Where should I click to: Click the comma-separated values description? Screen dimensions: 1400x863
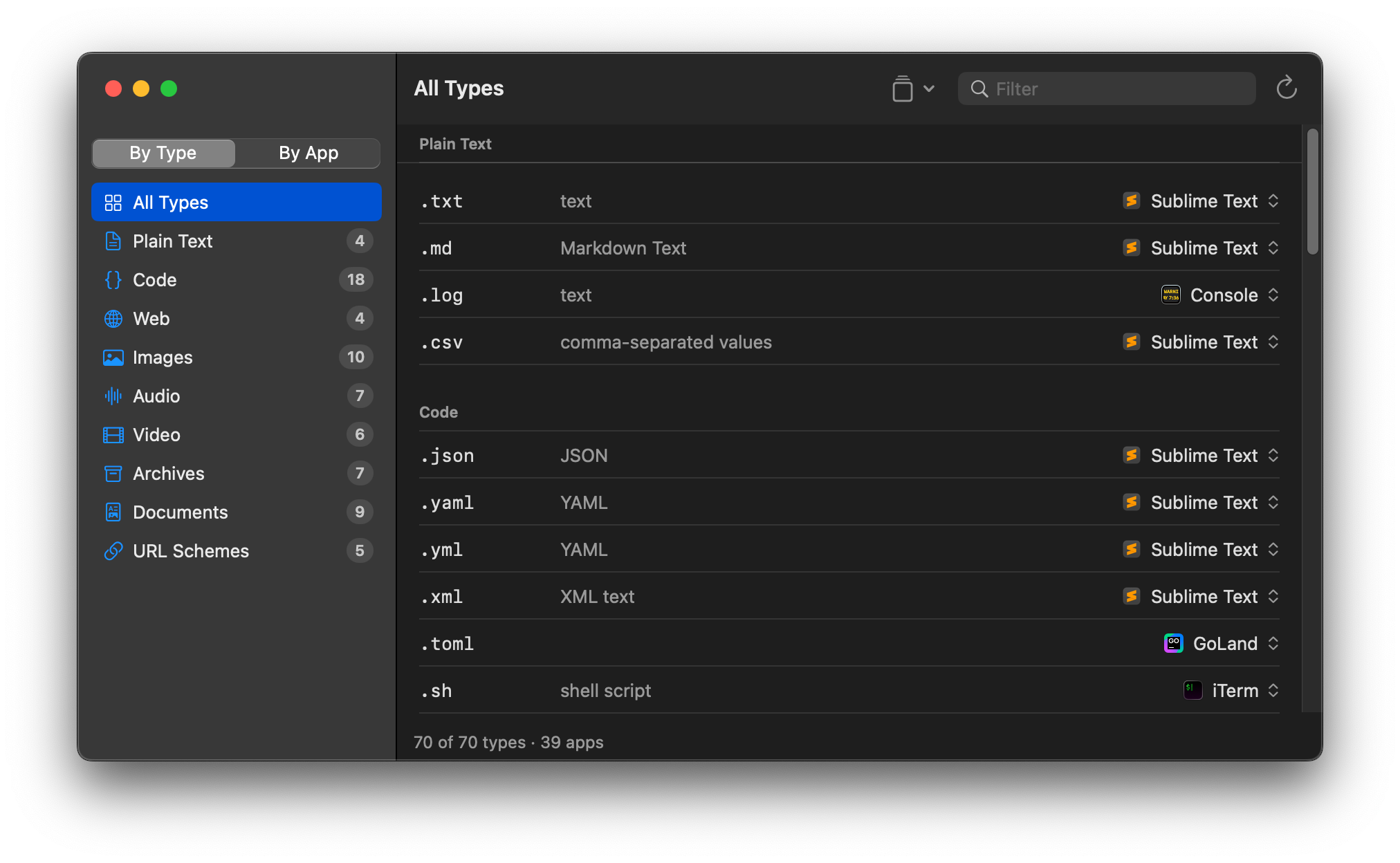666,342
